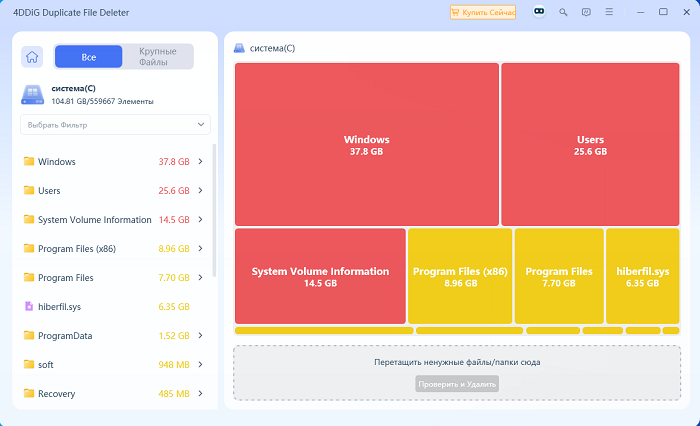Switch to the Все tab

coord(88,57)
